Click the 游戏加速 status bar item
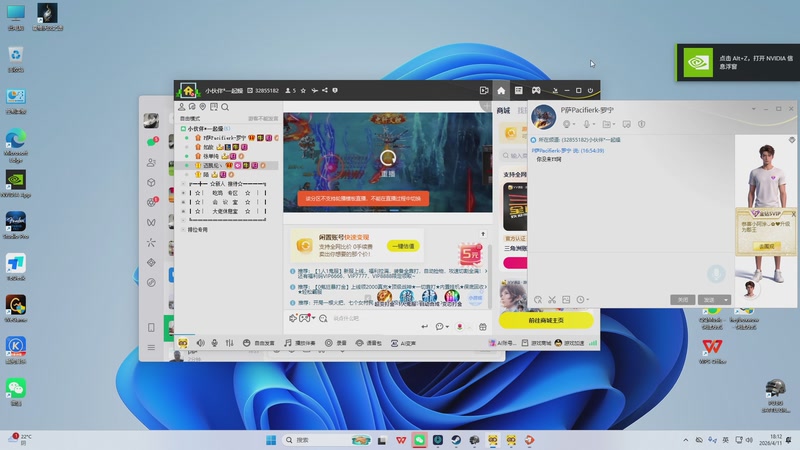 pyautogui.click(x=569, y=343)
